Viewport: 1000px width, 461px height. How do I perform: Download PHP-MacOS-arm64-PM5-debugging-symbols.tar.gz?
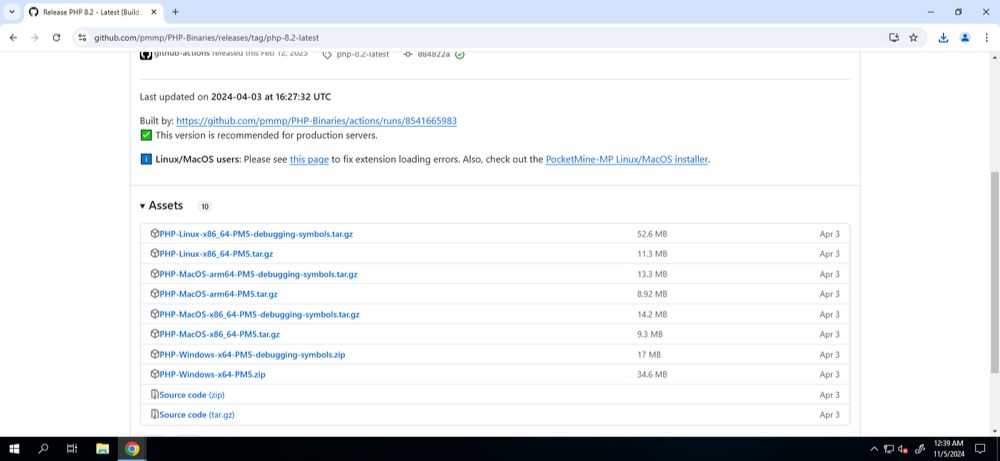pos(258,274)
